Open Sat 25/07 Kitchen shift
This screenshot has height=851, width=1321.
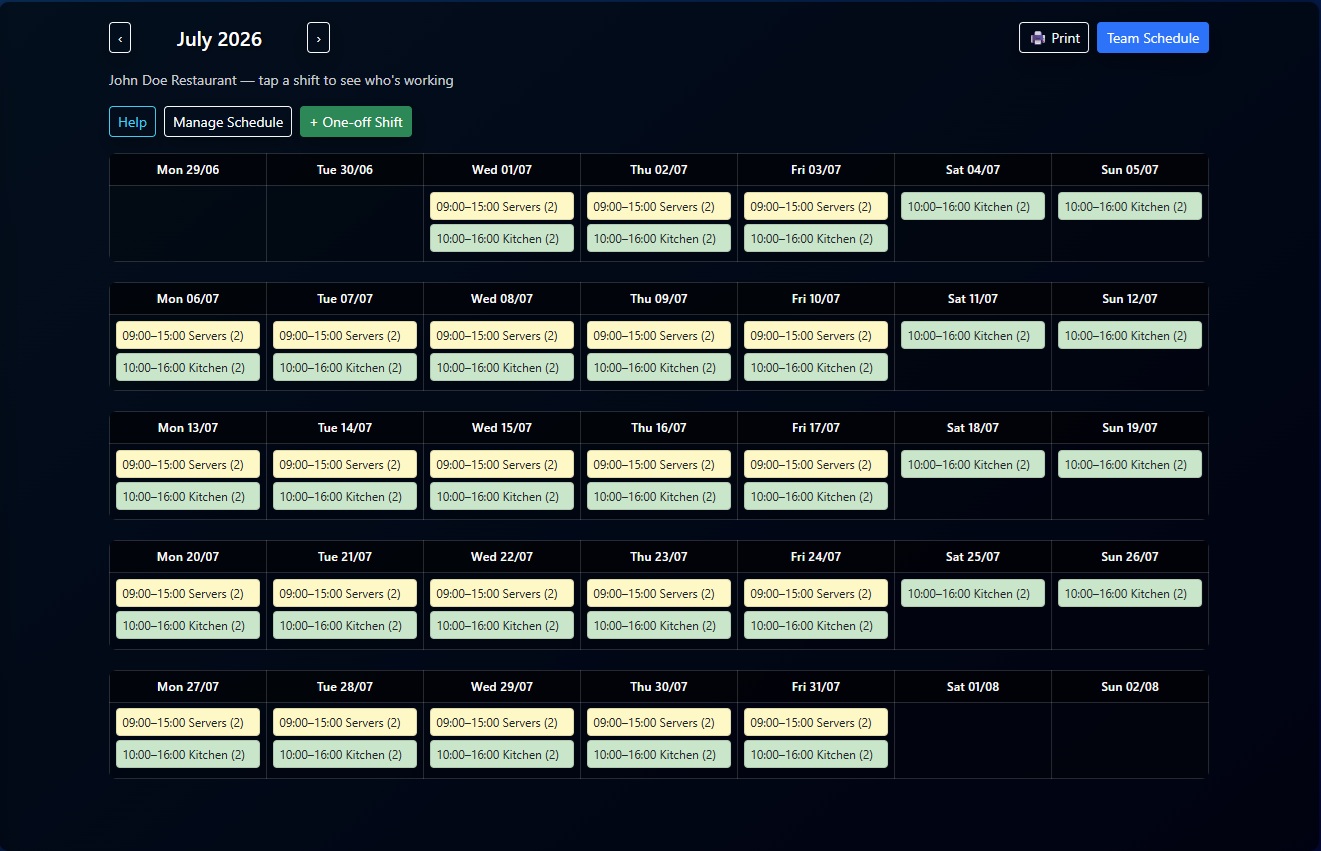tap(973, 593)
